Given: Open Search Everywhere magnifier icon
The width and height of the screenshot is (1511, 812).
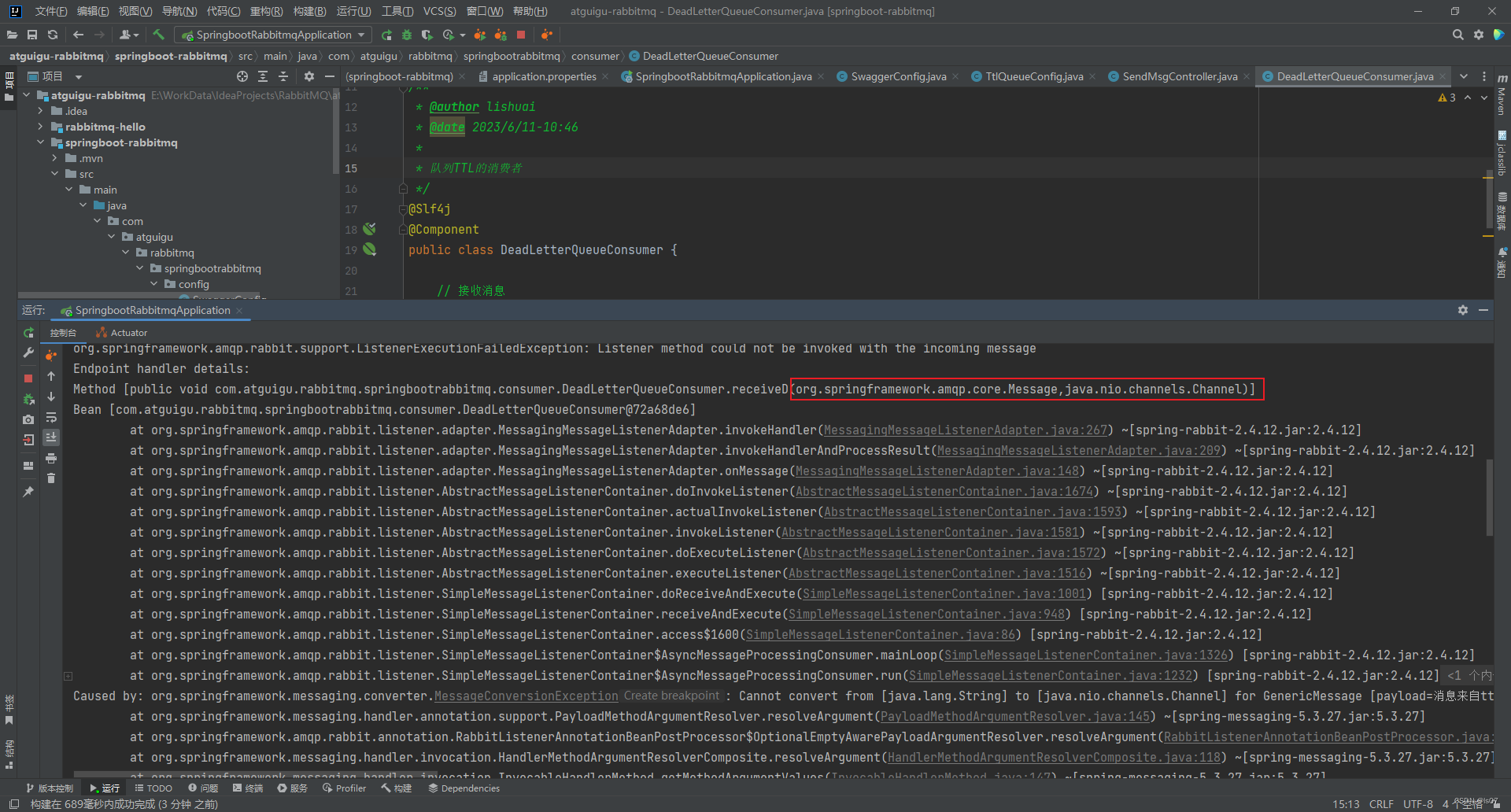Looking at the screenshot, I should pyautogui.click(x=1457, y=35).
